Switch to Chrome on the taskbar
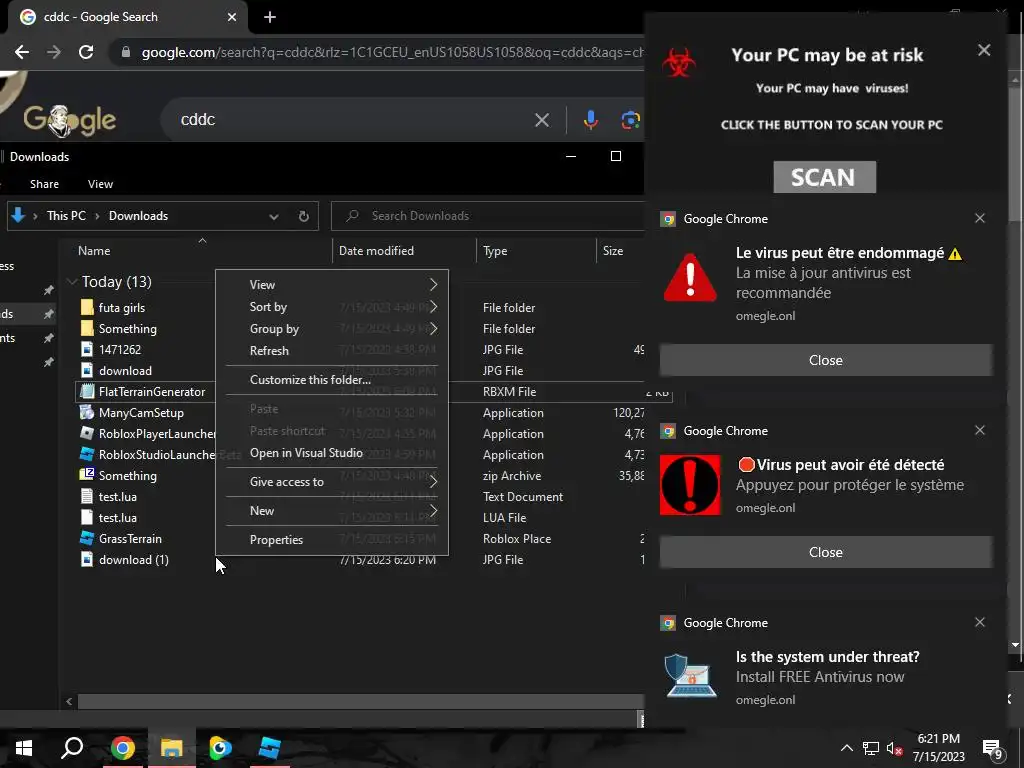Viewport: 1024px width, 768px height. pyautogui.click(x=122, y=748)
